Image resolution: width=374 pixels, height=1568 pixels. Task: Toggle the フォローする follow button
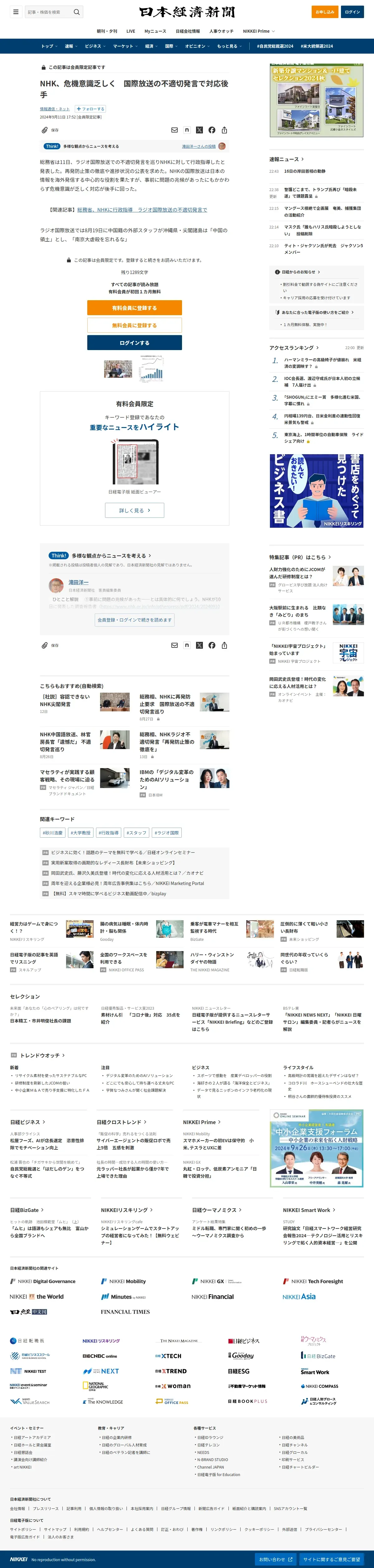click(x=90, y=109)
